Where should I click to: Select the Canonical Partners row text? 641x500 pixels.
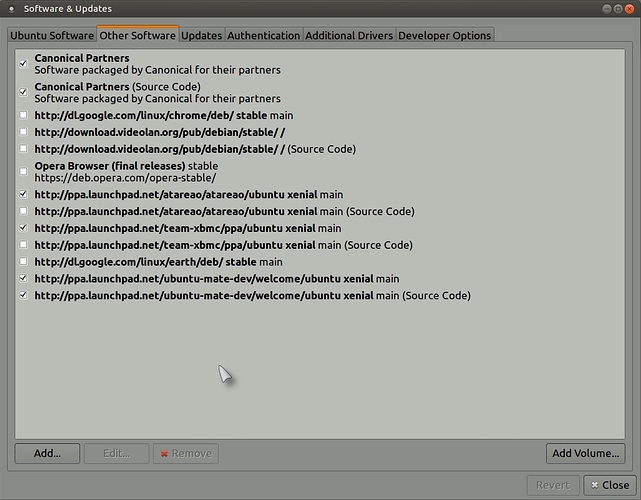pos(157,64)
